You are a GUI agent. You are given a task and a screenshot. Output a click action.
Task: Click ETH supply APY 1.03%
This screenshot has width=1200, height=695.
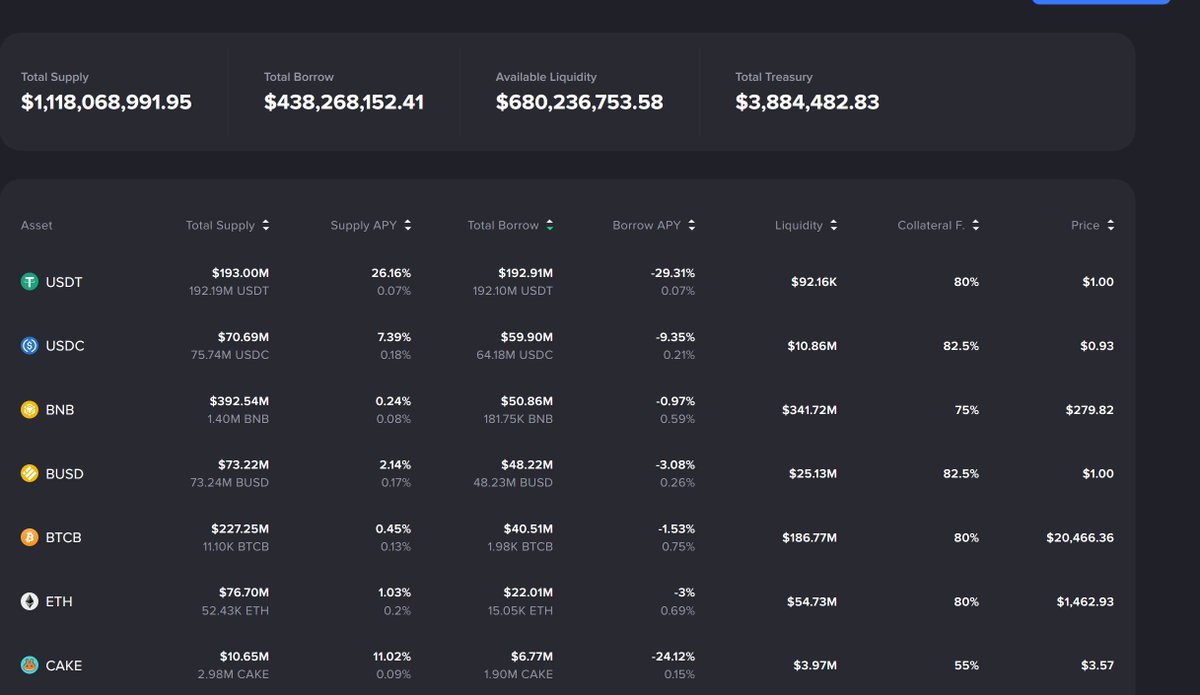click(x=394, y=593)
